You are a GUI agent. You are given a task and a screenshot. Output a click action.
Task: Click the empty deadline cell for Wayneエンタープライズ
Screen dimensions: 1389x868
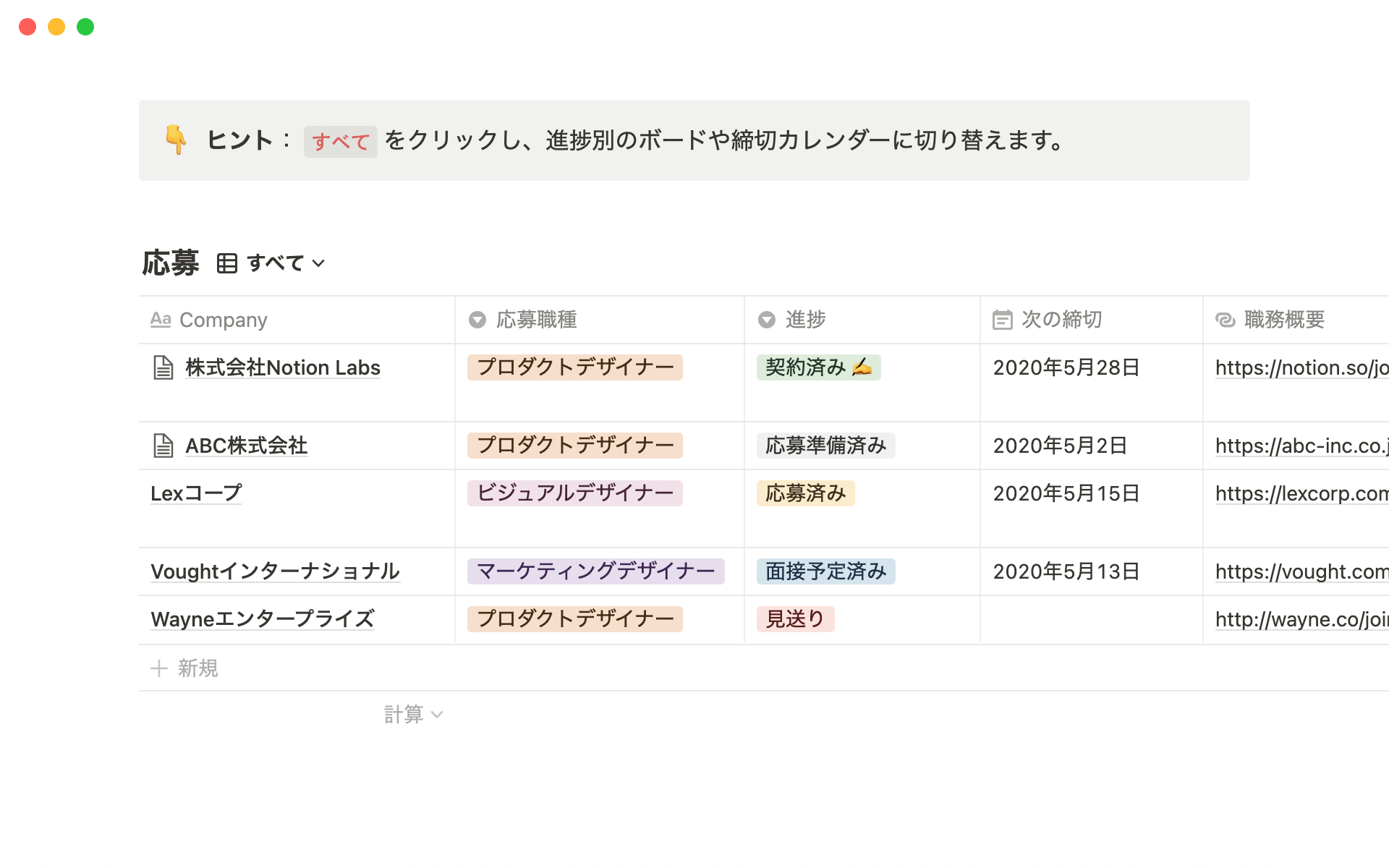(1091, 619)
